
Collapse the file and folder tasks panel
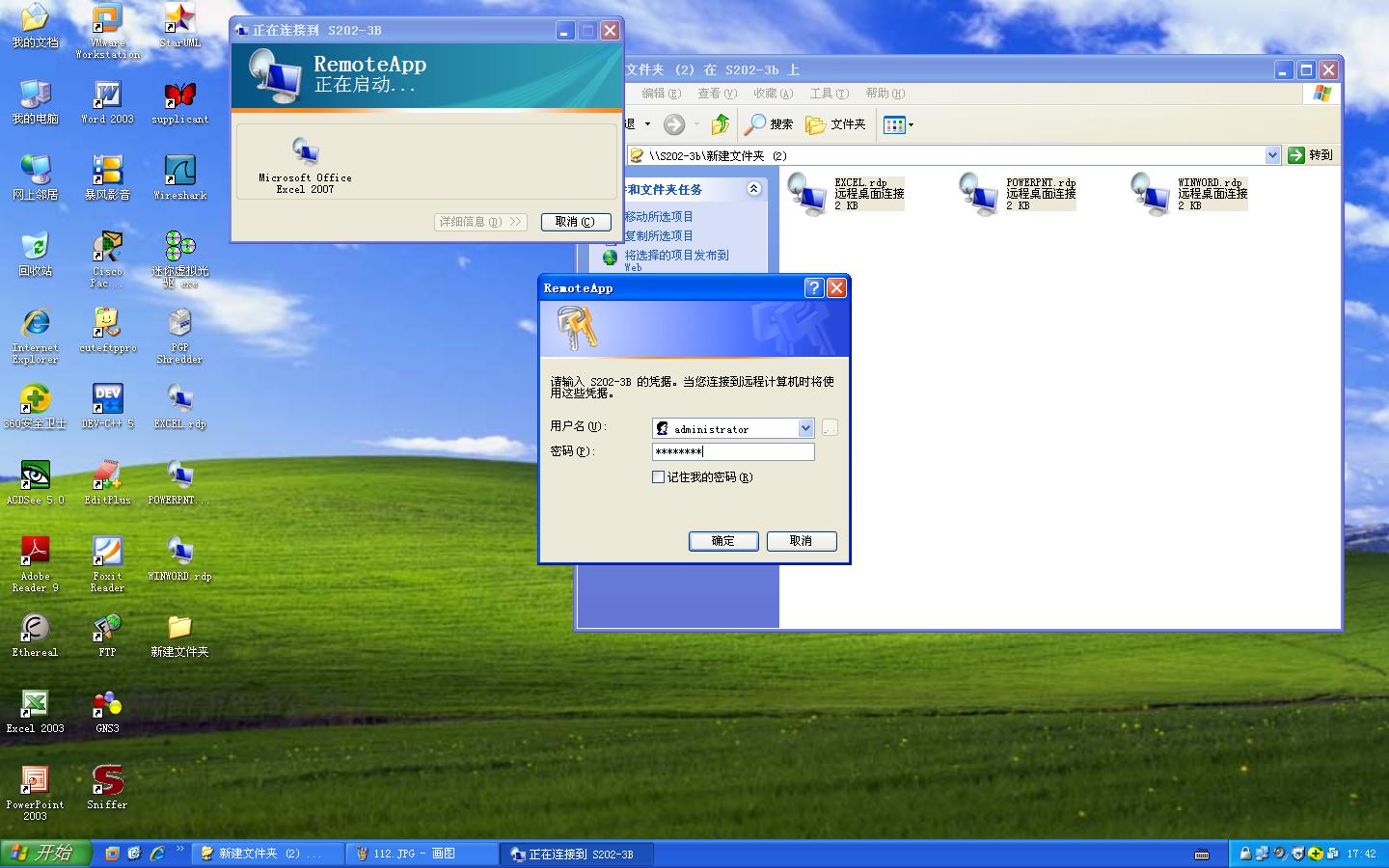click(753, 189)
